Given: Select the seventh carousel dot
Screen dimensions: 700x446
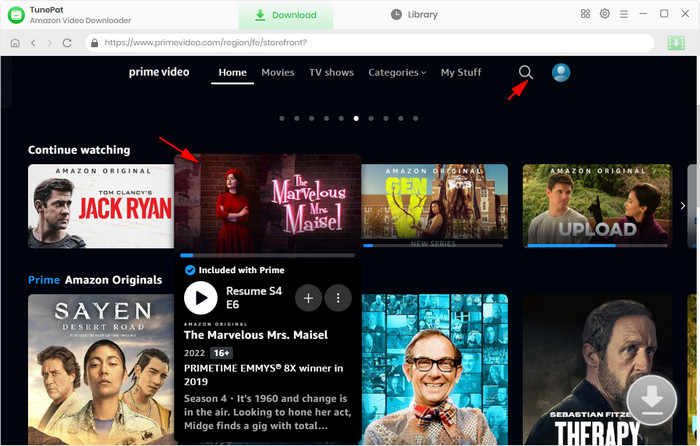Looking at the screenshot, I should (x=371, y=119).
